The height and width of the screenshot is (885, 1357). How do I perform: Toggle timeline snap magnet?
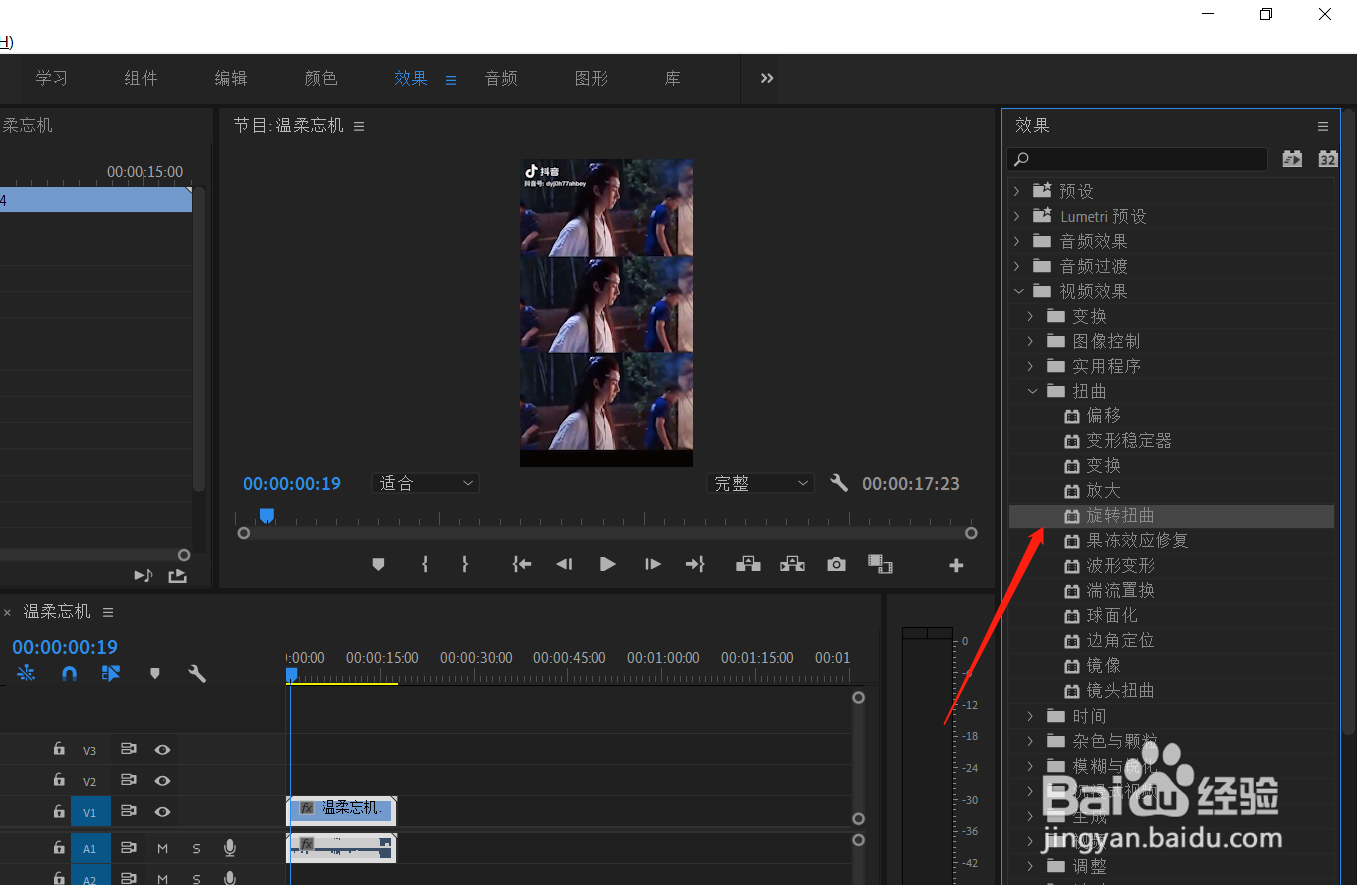click(69, 674)
